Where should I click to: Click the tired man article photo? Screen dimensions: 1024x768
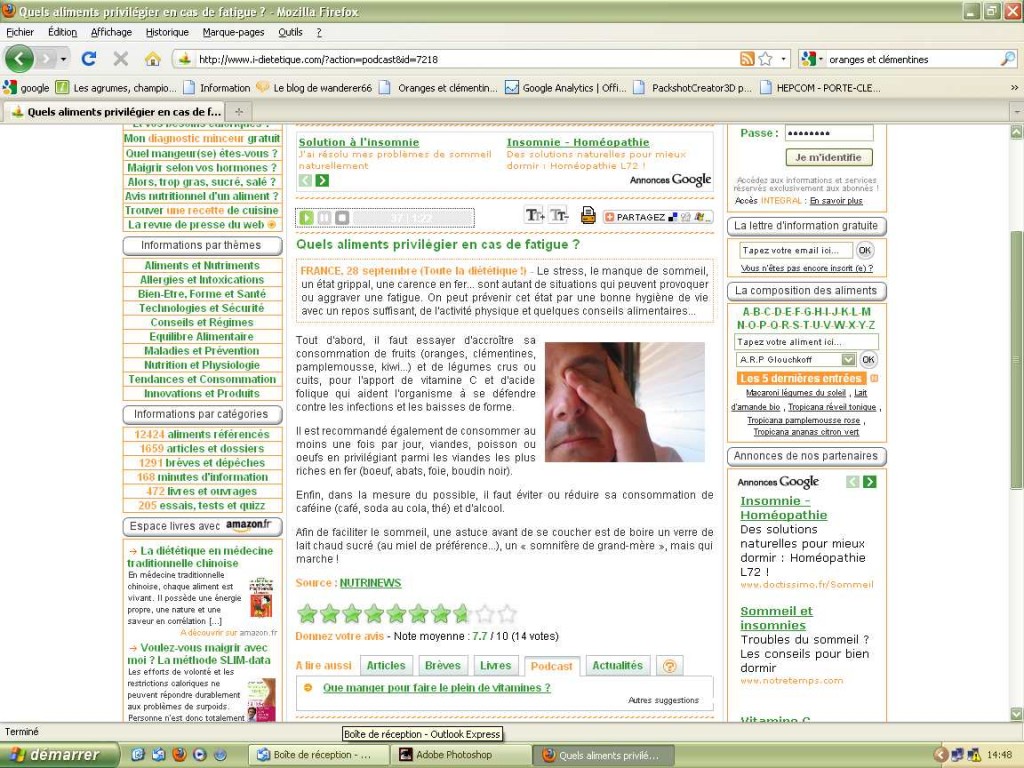(625, 402)
